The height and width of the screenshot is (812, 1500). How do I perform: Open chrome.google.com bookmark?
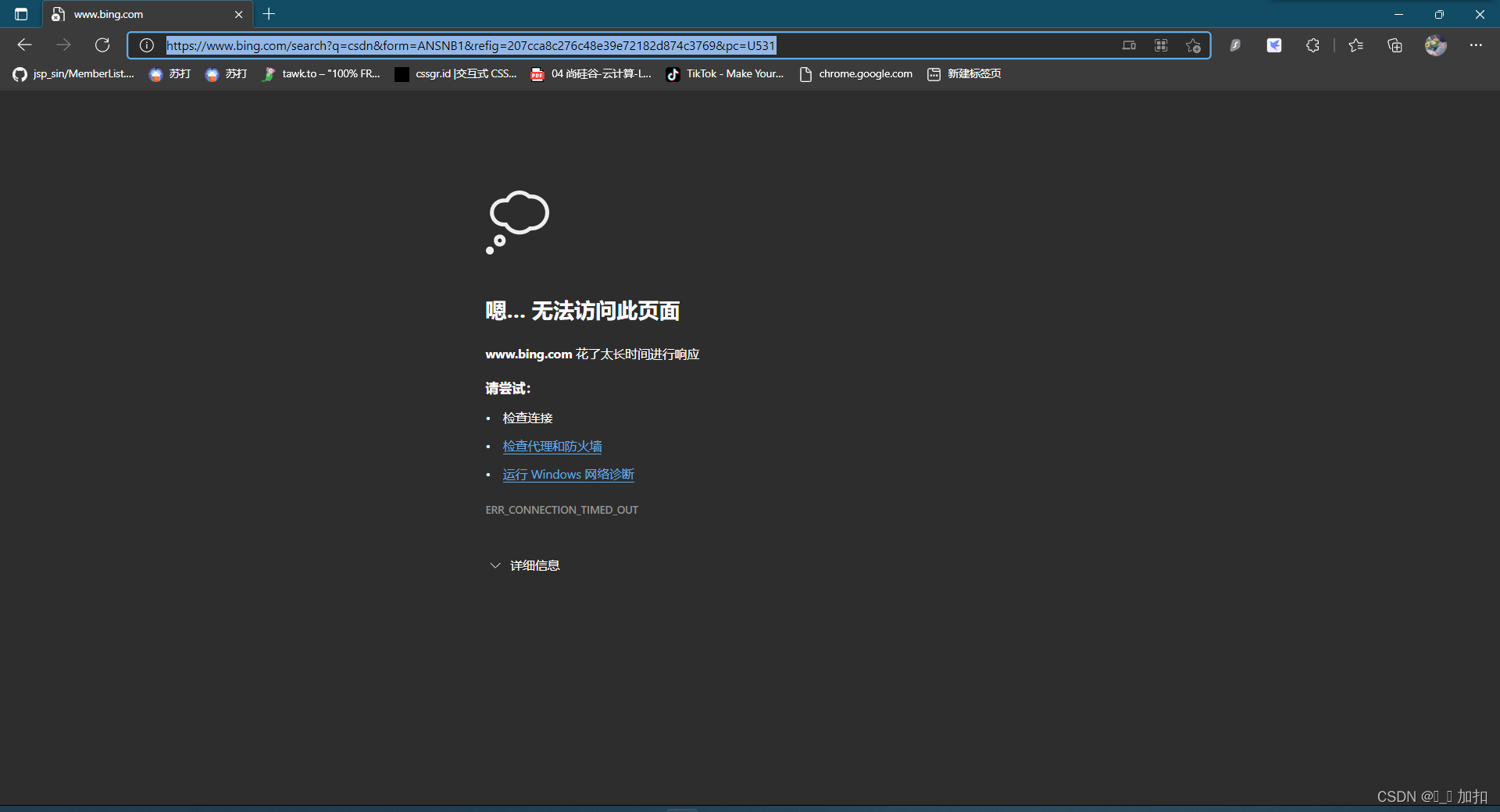pos(856,73)
